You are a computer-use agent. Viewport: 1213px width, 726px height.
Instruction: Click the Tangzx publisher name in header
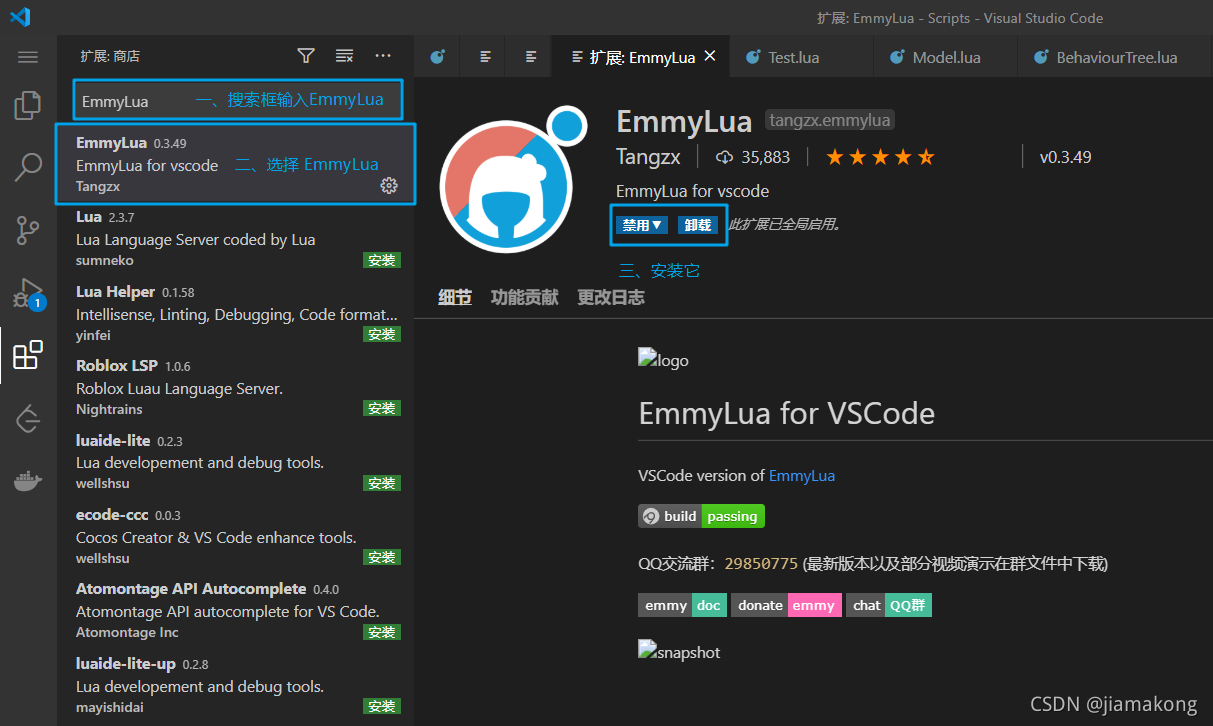[x=649, y=157]
